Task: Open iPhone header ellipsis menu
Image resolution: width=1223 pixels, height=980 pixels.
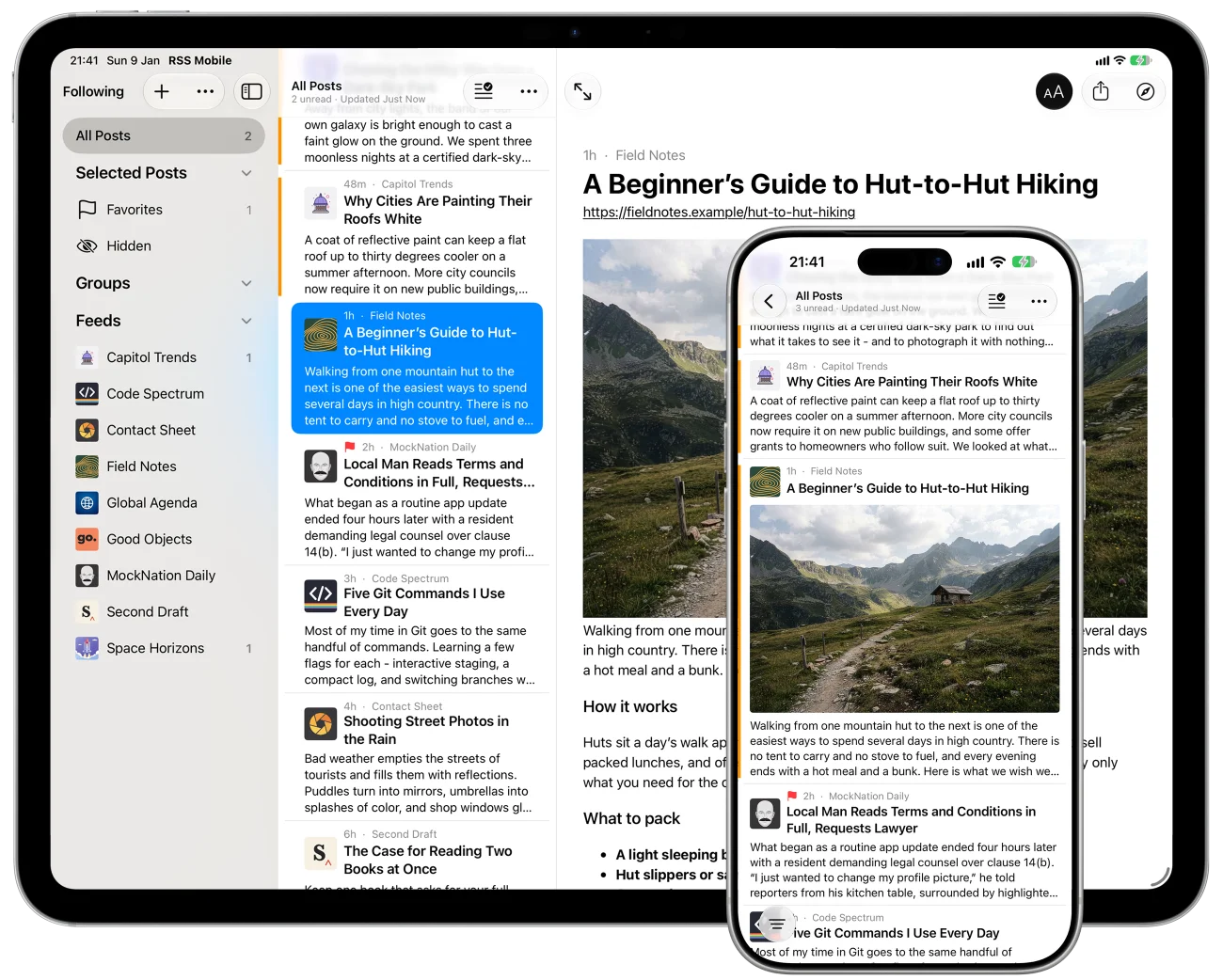Action: coord(1039,301)
